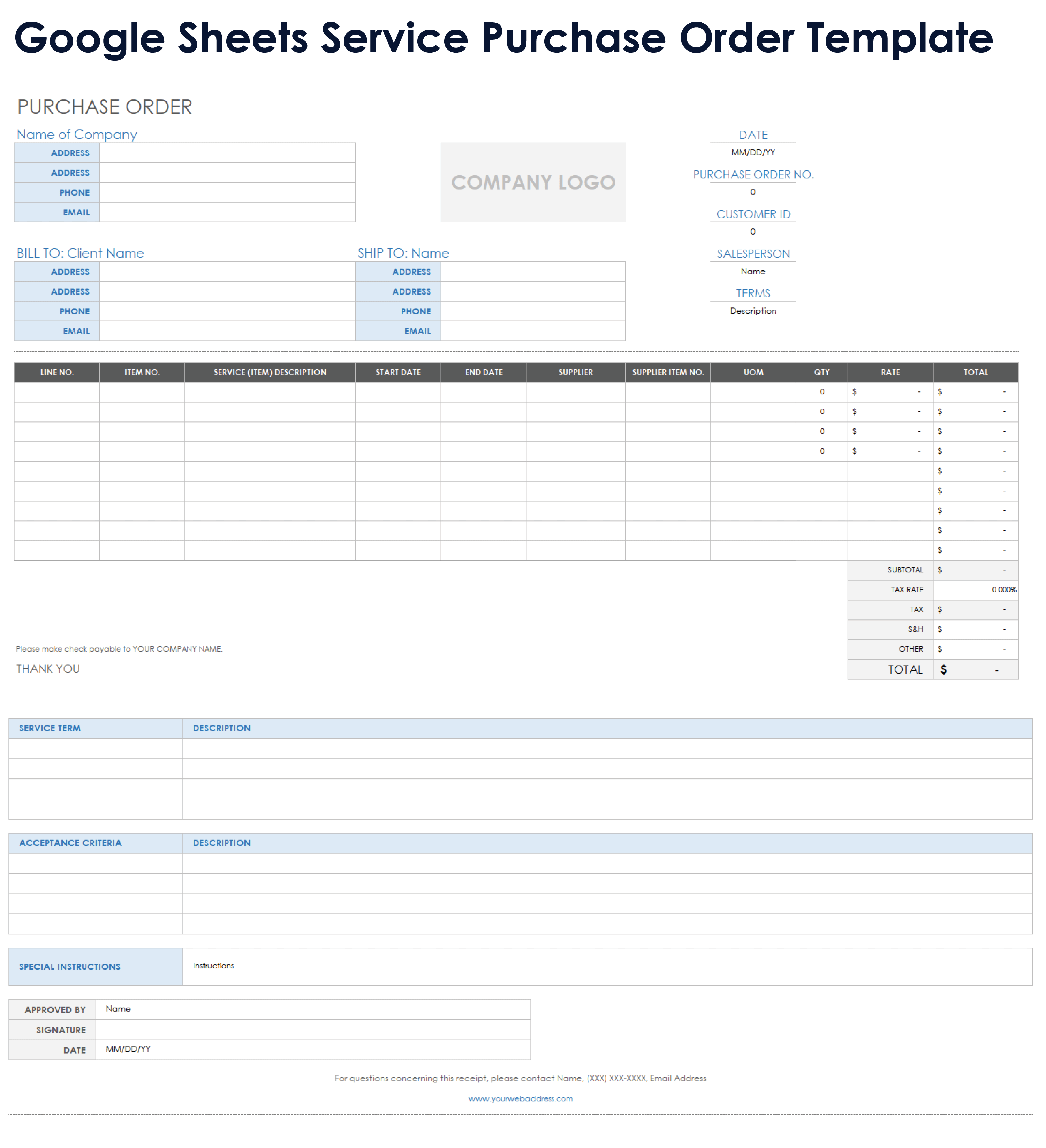Viewport: 1046px width, 1148px height.
Task: Click the COMPANY LOGO placeholder
Action: [532, 182]
